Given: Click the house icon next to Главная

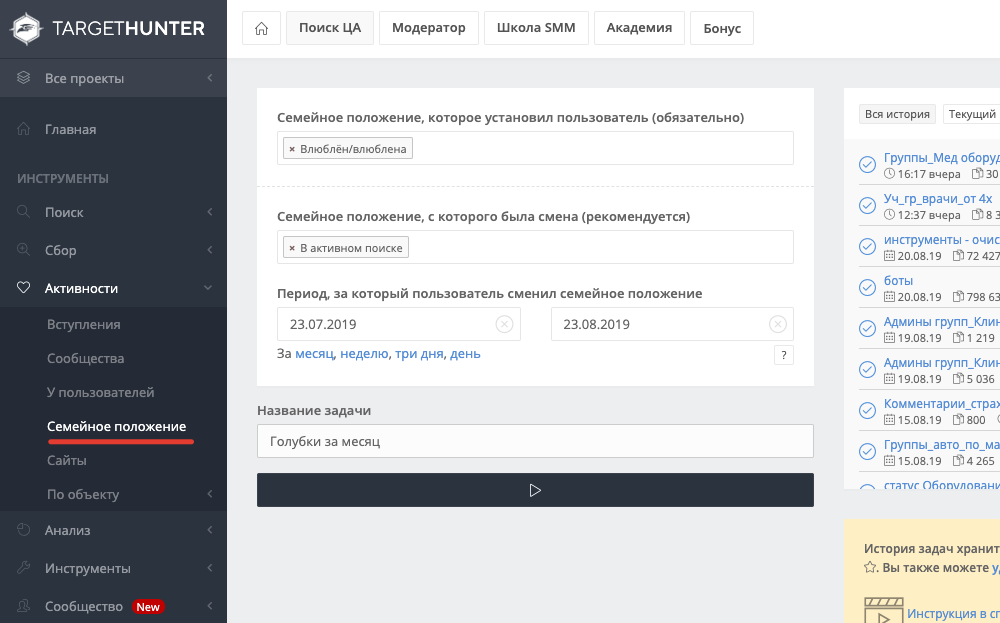Looking at the screenshot, I should (24, 129).
